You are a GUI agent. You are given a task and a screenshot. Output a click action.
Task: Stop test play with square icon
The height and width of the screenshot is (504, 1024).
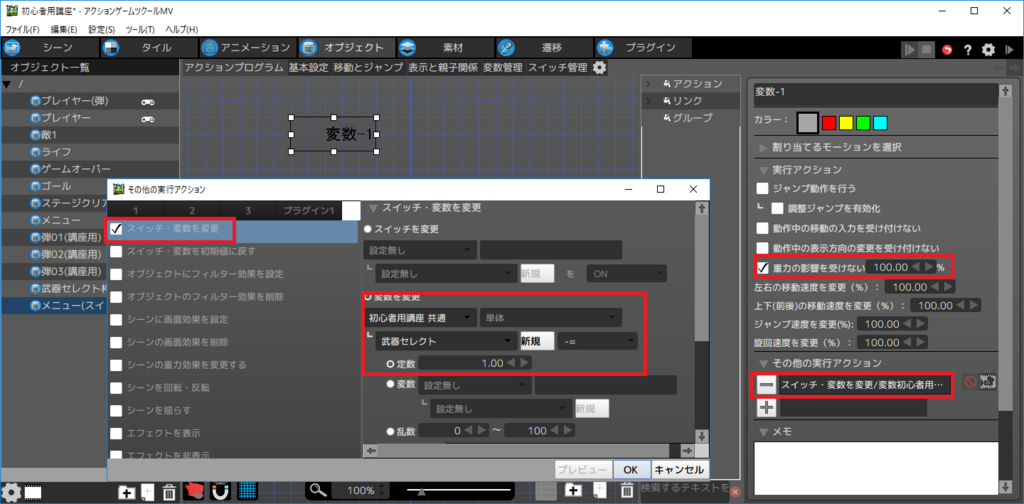926,50
